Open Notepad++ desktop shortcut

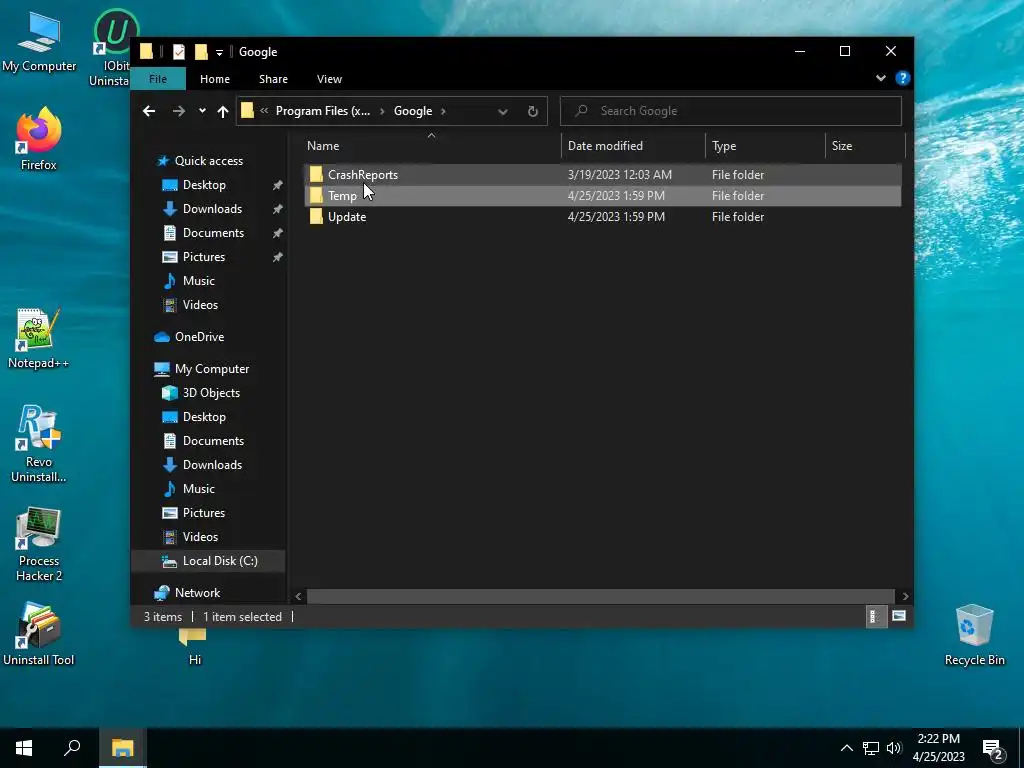point(39,338)
